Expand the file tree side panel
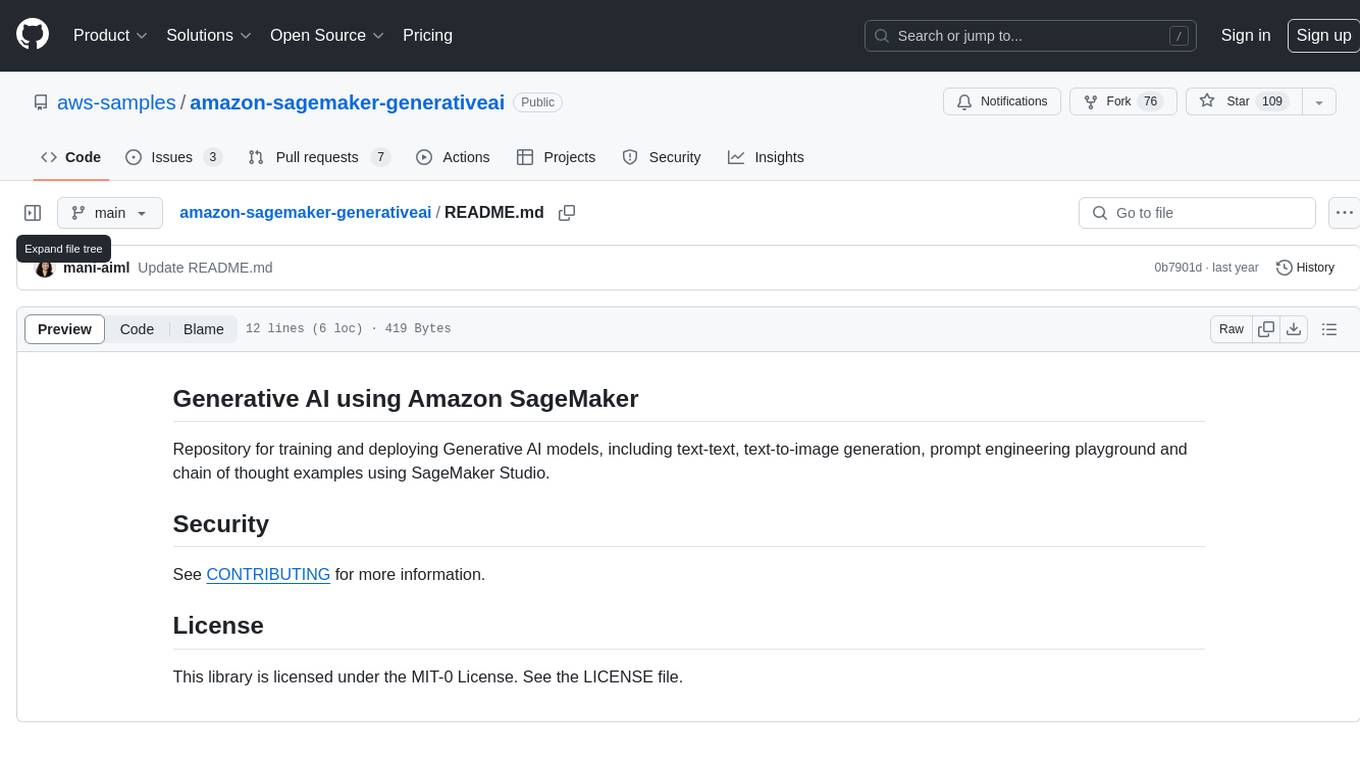The height and width of the screenshot is (764, 1360). (32, 213)
